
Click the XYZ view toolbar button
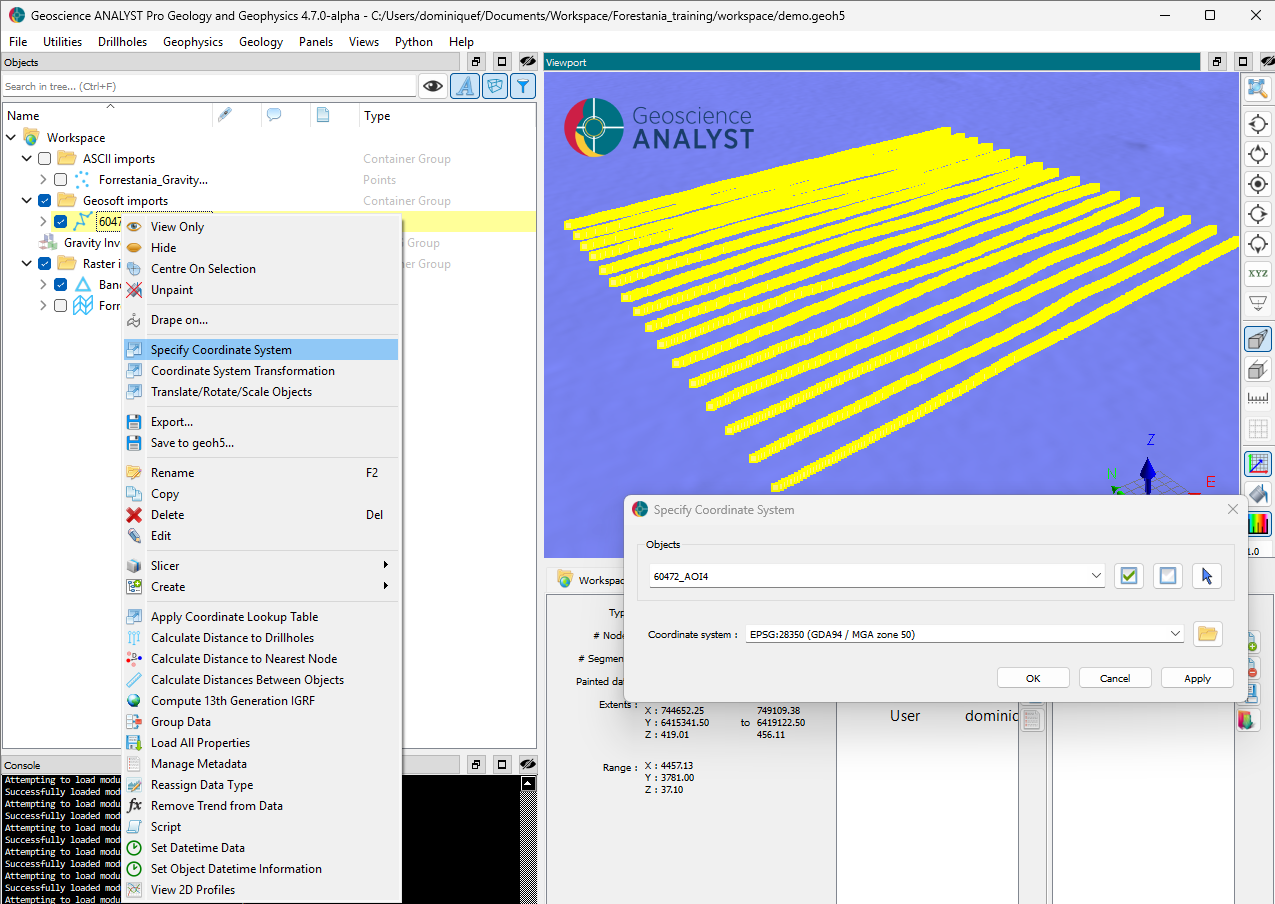(1257, 274)
